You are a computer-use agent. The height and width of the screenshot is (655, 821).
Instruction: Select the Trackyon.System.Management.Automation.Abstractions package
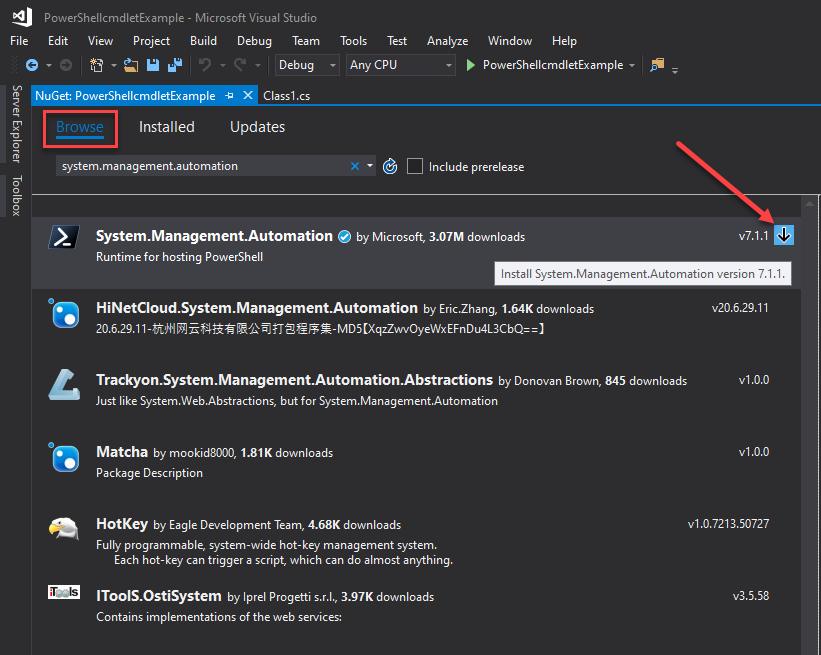416,396
